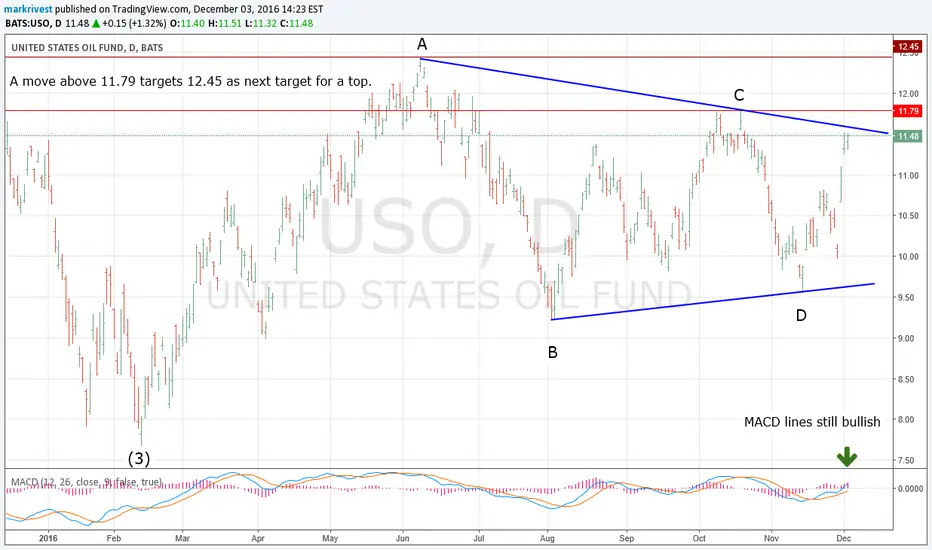Click the 10.50 price axis value
The width and height of the screenshot is (932, 550).
click(x=909, y=216)
